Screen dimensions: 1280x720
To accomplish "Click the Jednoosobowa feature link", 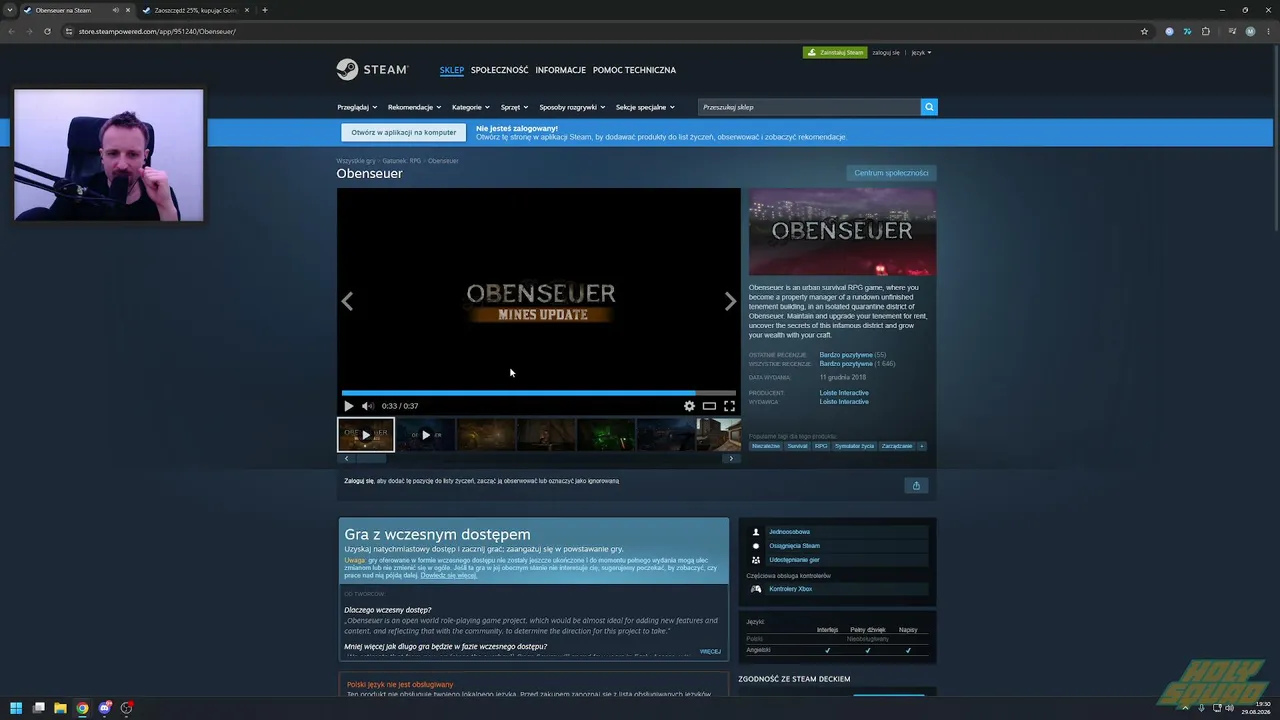I will (789, 532).
